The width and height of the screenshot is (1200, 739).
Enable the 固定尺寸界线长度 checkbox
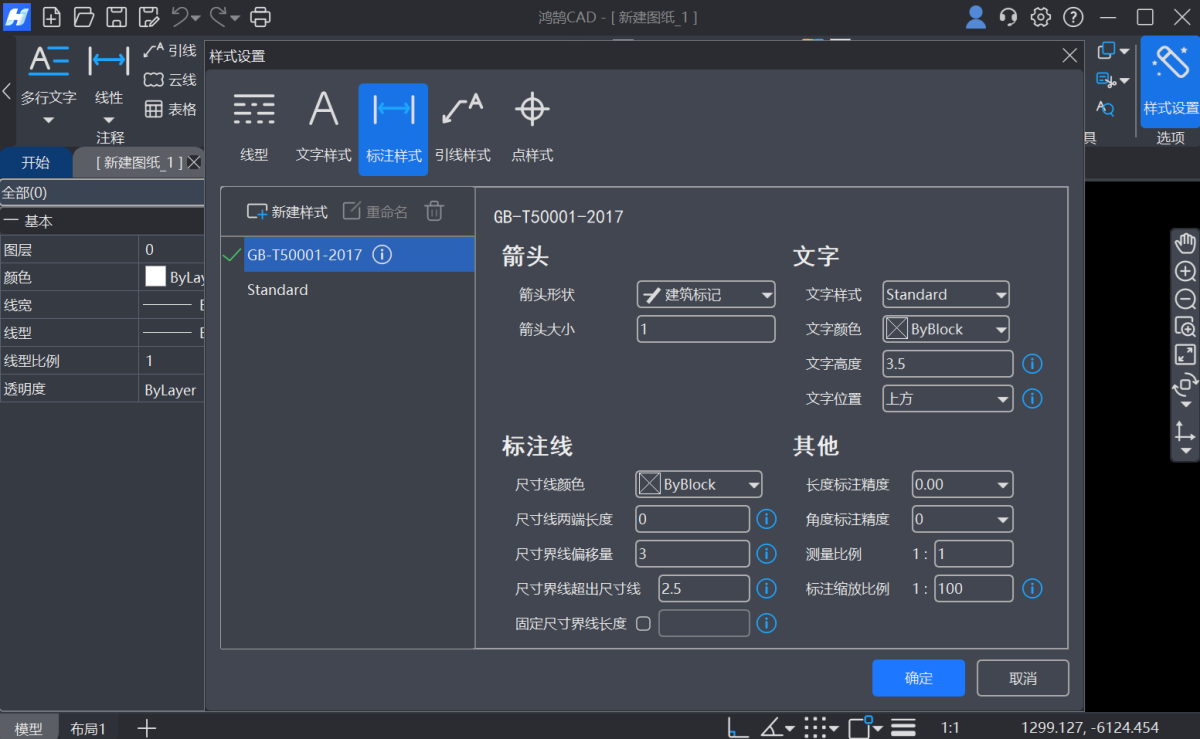[x=644, y=622]
